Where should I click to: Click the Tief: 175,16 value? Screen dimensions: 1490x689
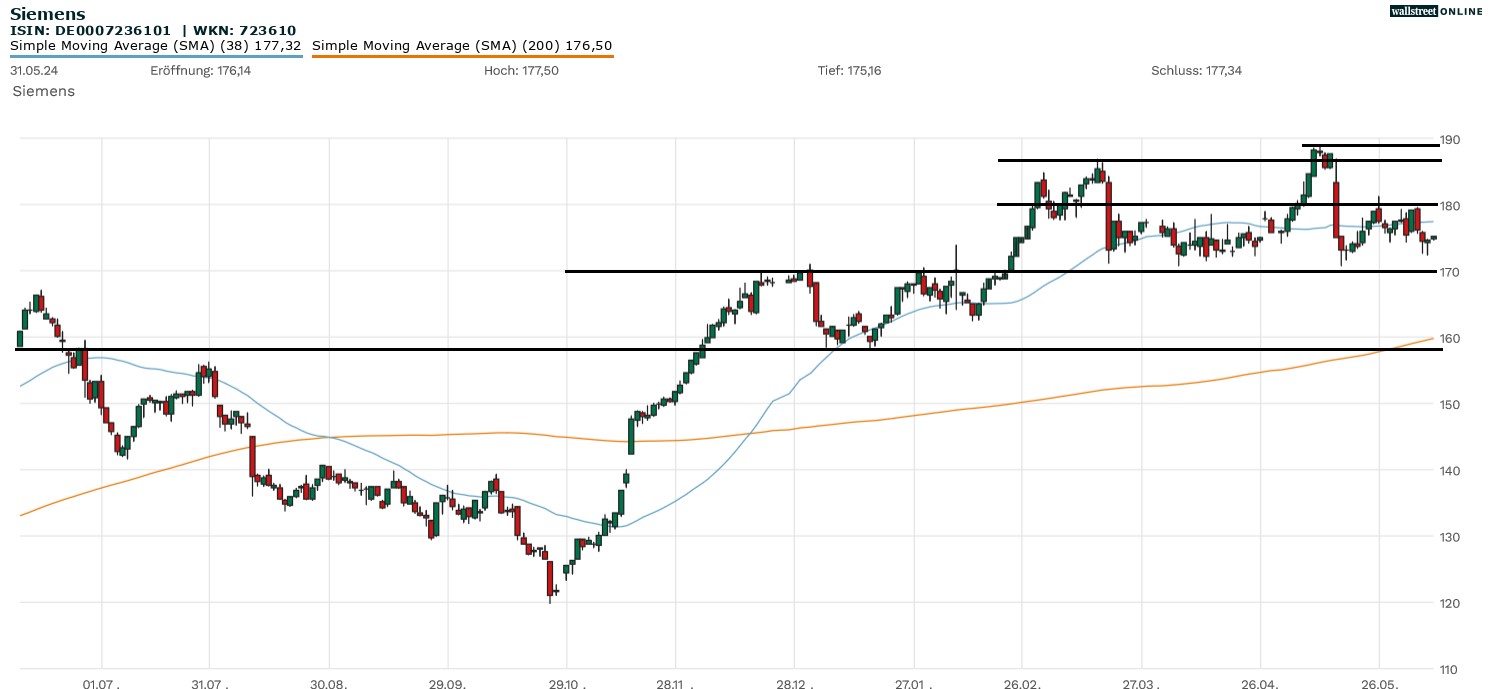click(x=849, y=71)
